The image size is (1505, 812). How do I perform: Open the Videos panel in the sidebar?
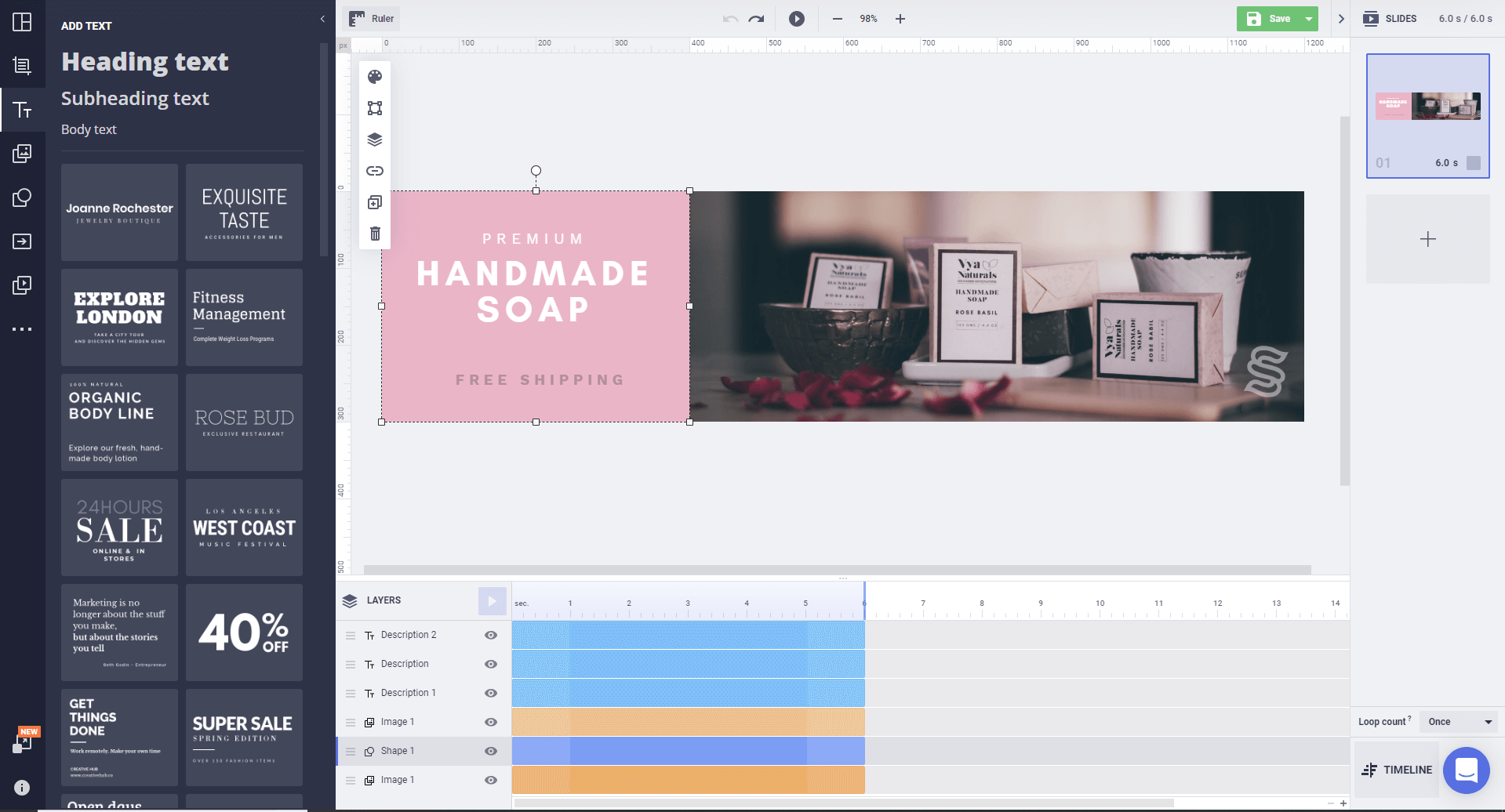click(23, 285)
